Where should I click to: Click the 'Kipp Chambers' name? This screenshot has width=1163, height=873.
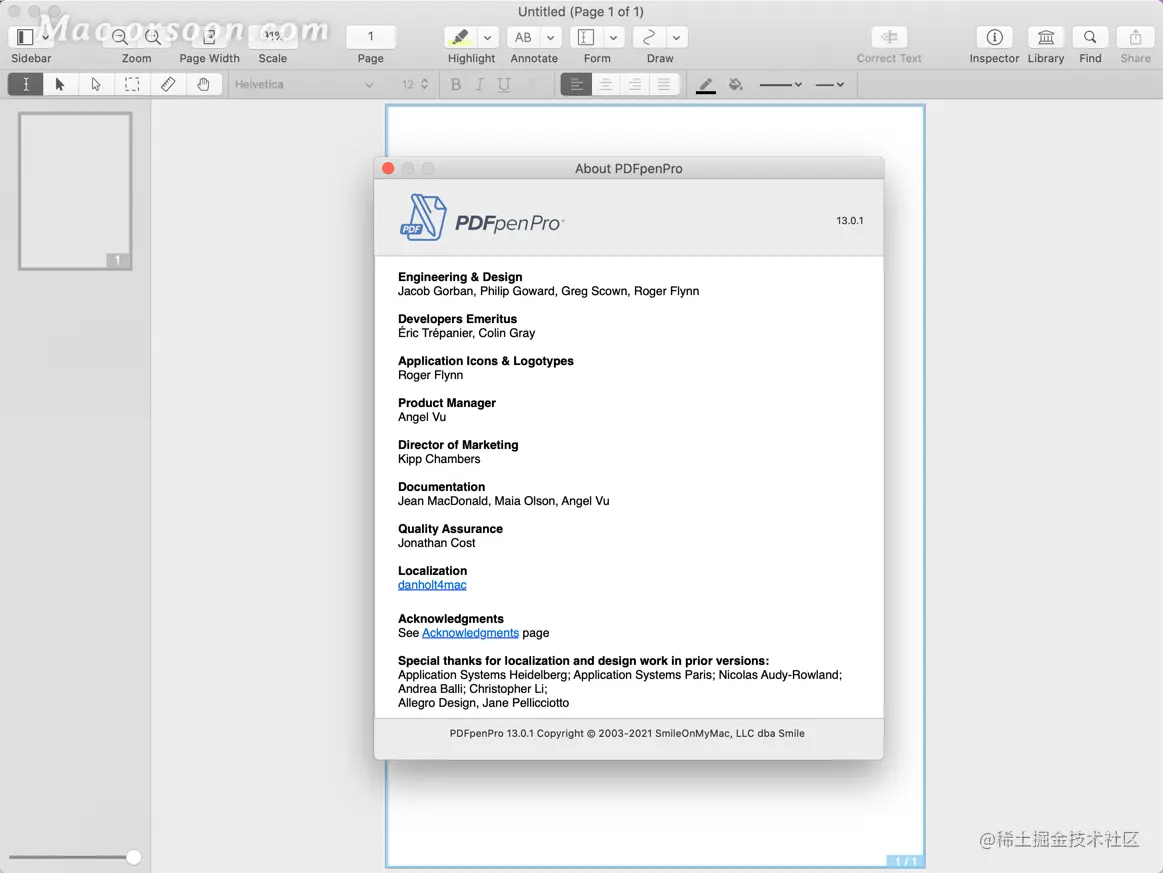tap(438, 459)
